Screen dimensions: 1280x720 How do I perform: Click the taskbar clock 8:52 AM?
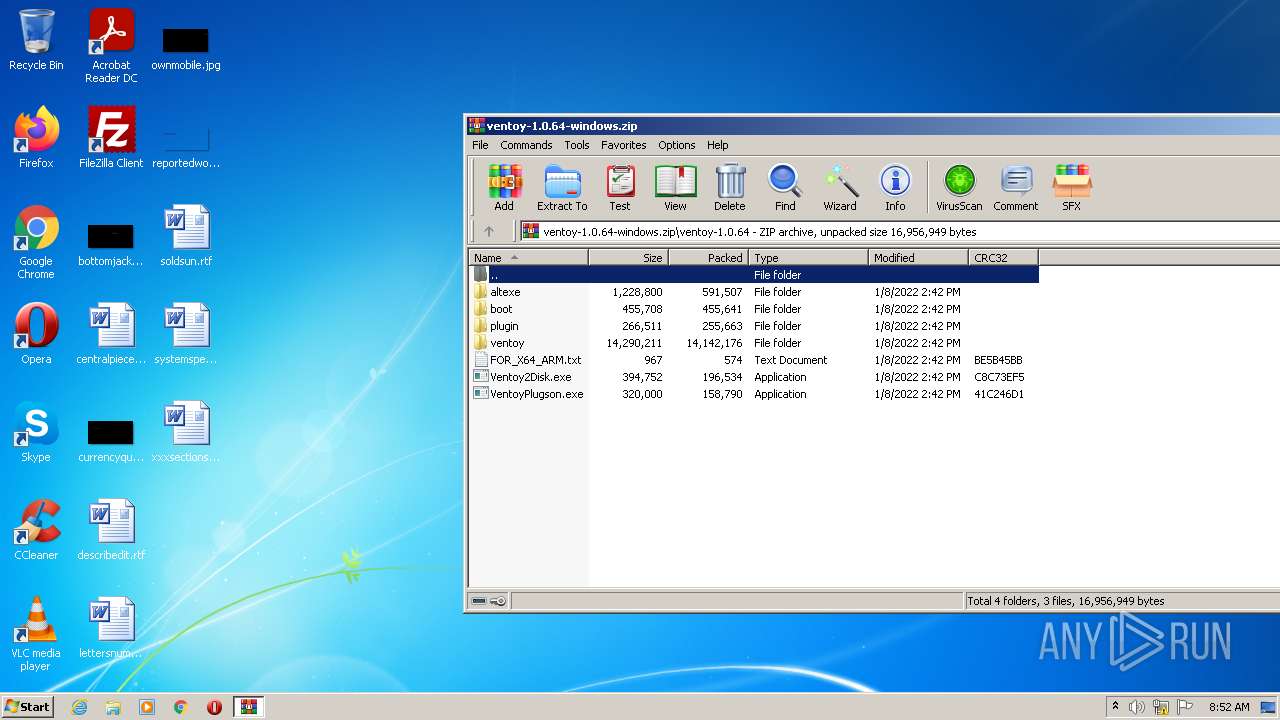click(1229, 707)
